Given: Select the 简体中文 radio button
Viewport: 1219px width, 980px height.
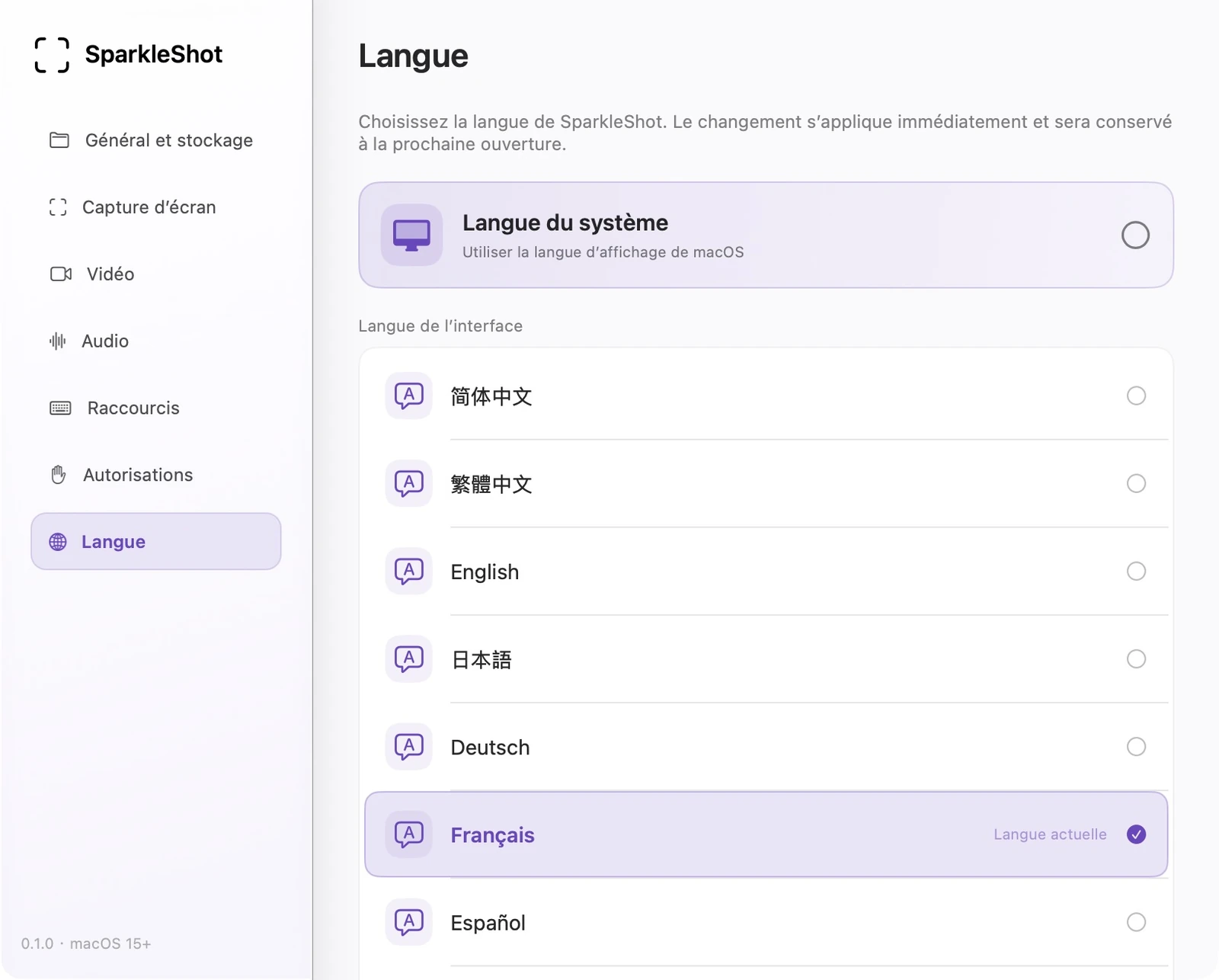Looking at the screenshot, I should [1136, 396].
